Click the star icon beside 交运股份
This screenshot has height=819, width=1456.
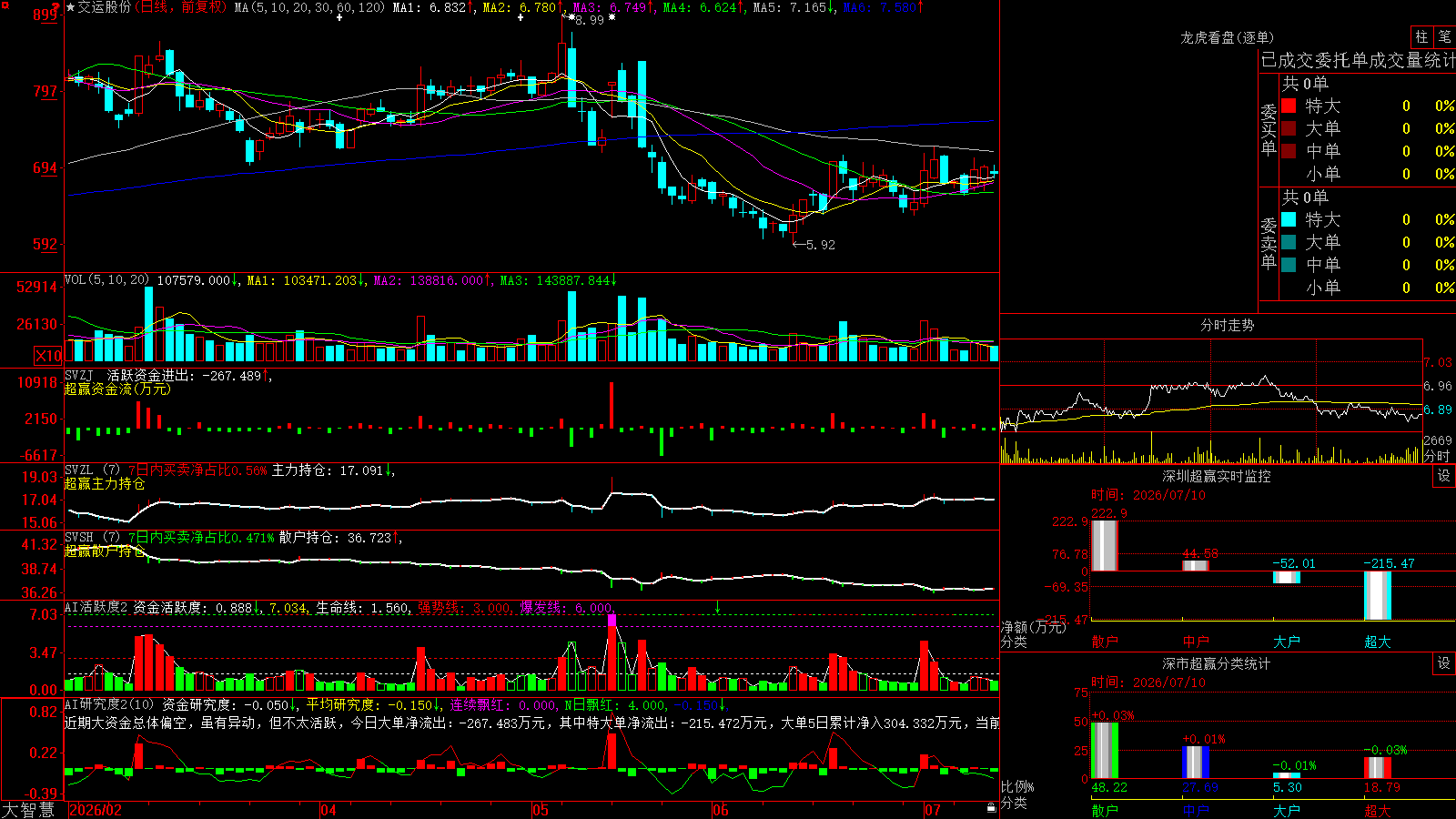pos(71,7)
